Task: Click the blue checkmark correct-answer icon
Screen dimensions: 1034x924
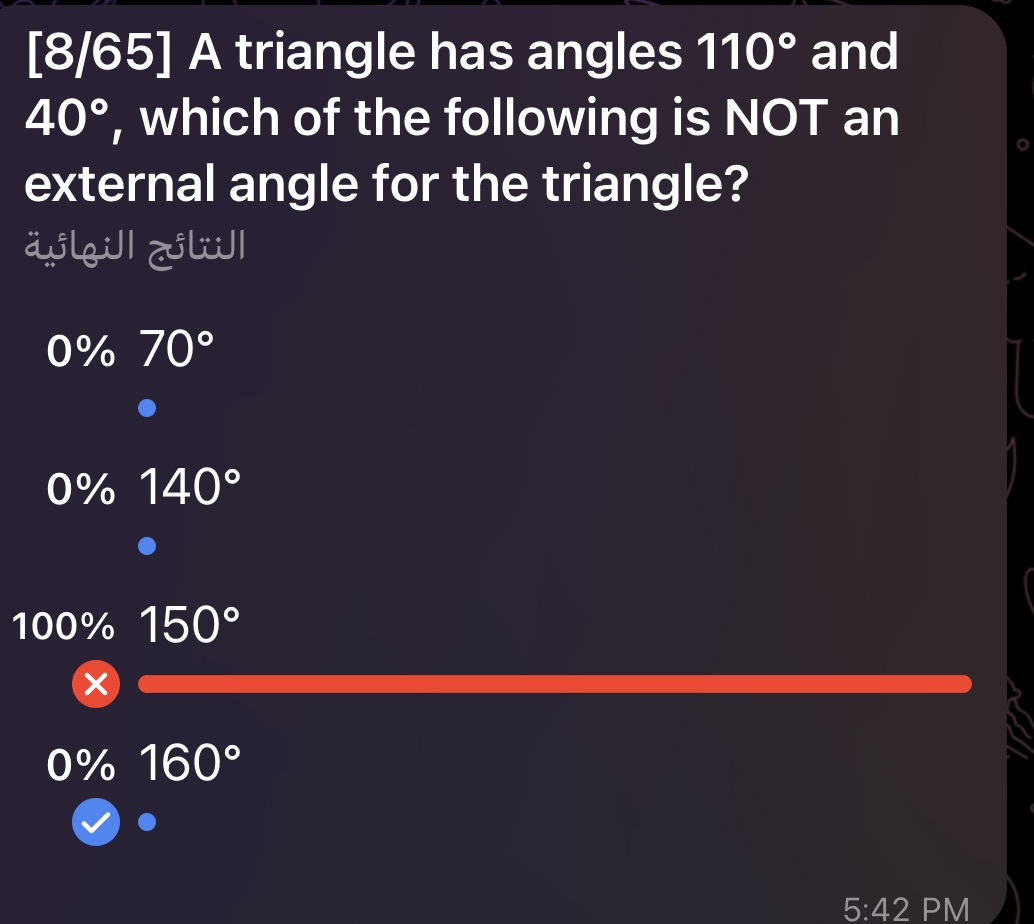Action: point(96,822)
